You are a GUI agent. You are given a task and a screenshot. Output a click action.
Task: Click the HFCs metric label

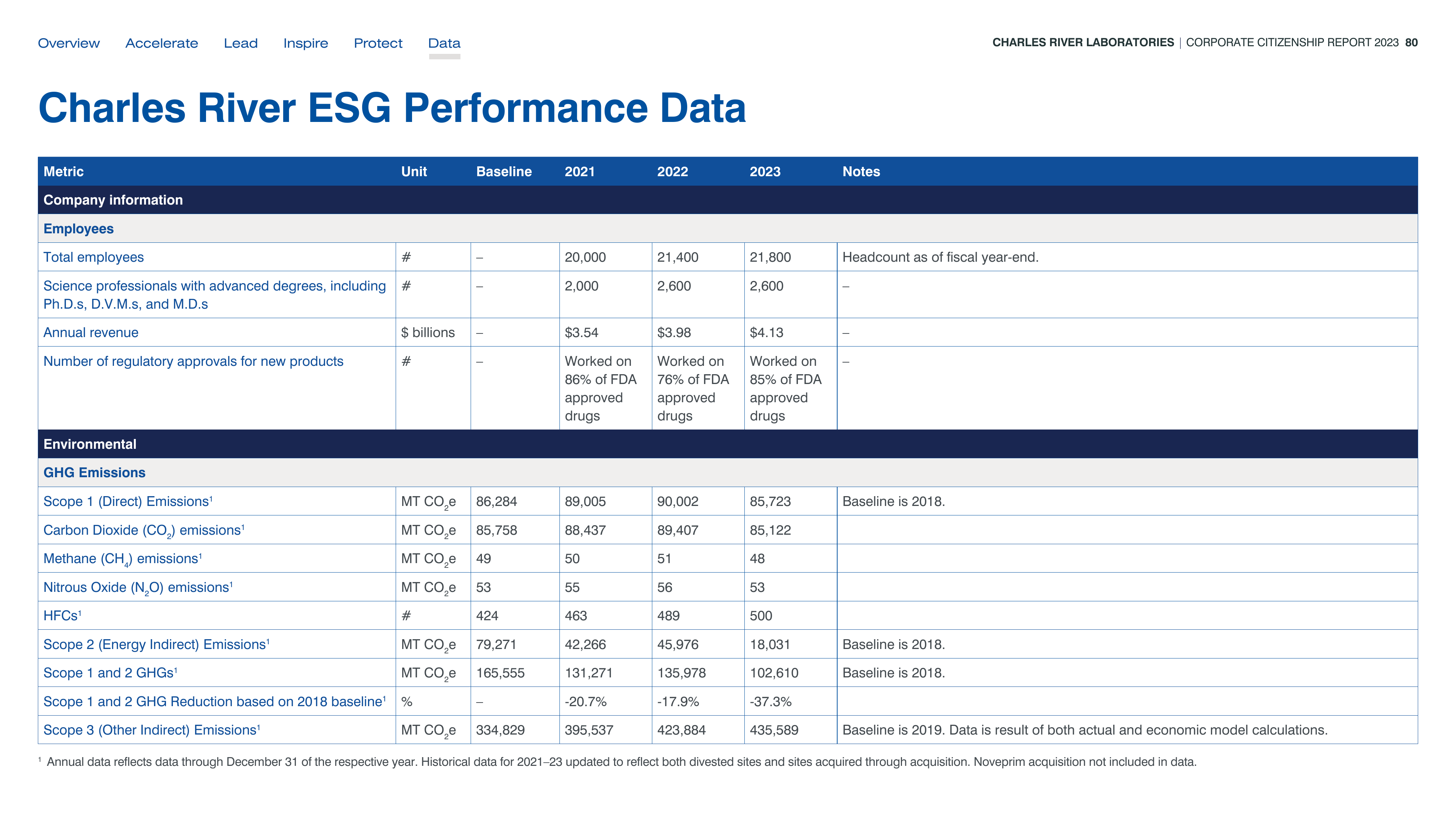(62, 616)
